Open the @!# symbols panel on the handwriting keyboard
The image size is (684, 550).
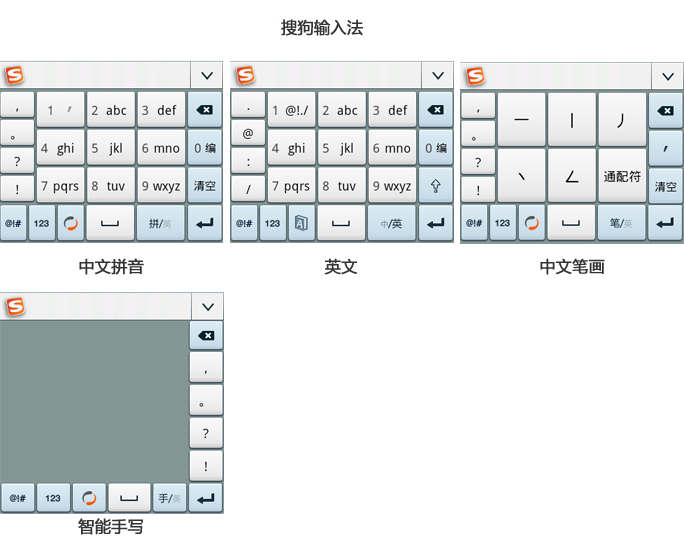pyautogui.click(x=17, y=497)
